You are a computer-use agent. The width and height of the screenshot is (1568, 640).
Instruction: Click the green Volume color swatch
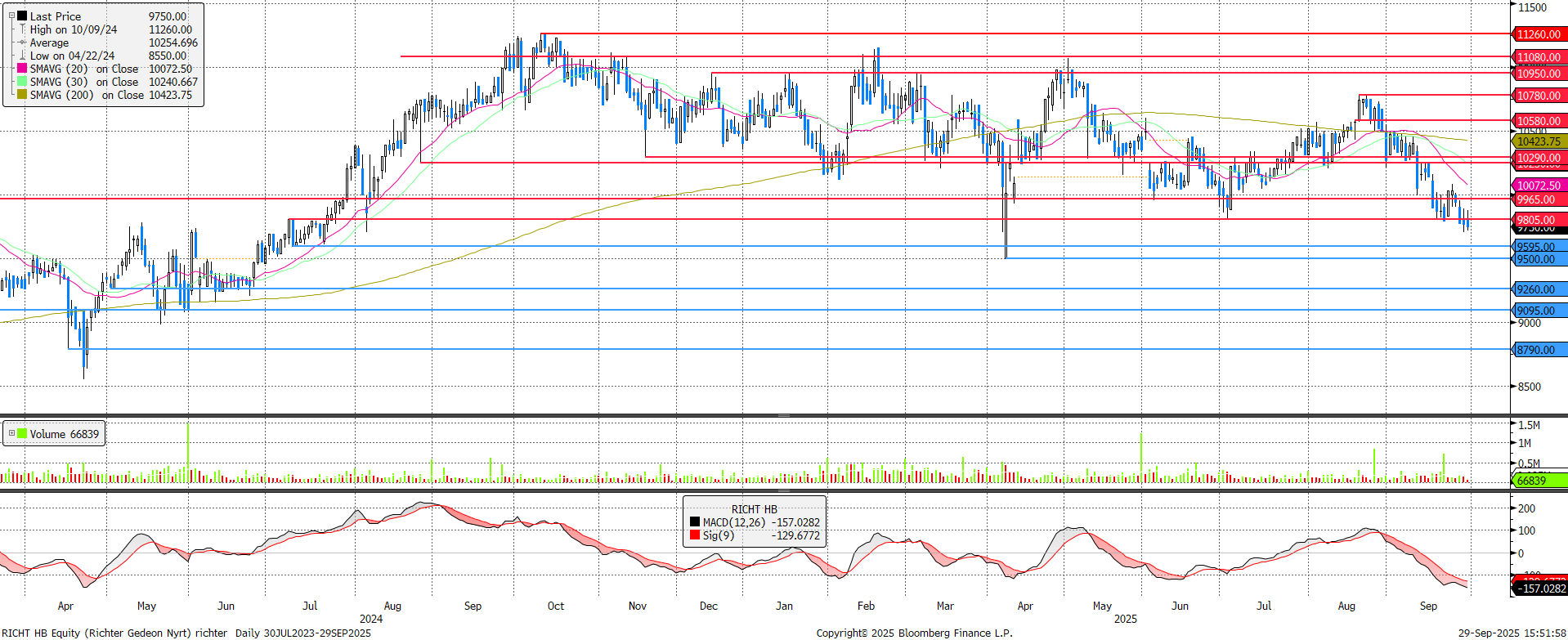tap(22, 433)
